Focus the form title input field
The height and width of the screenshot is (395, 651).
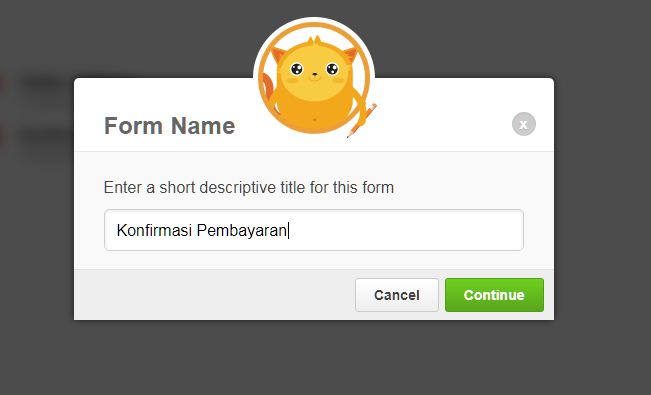314,230
